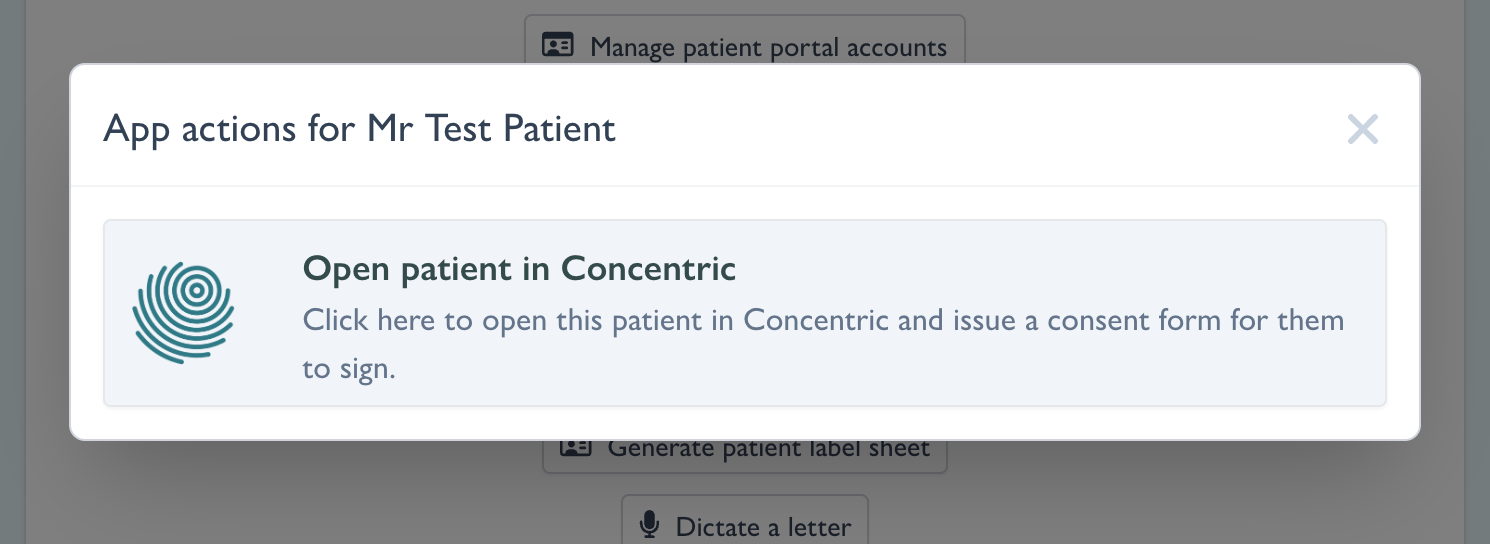Close the App actions dialog

point(1362,129)
